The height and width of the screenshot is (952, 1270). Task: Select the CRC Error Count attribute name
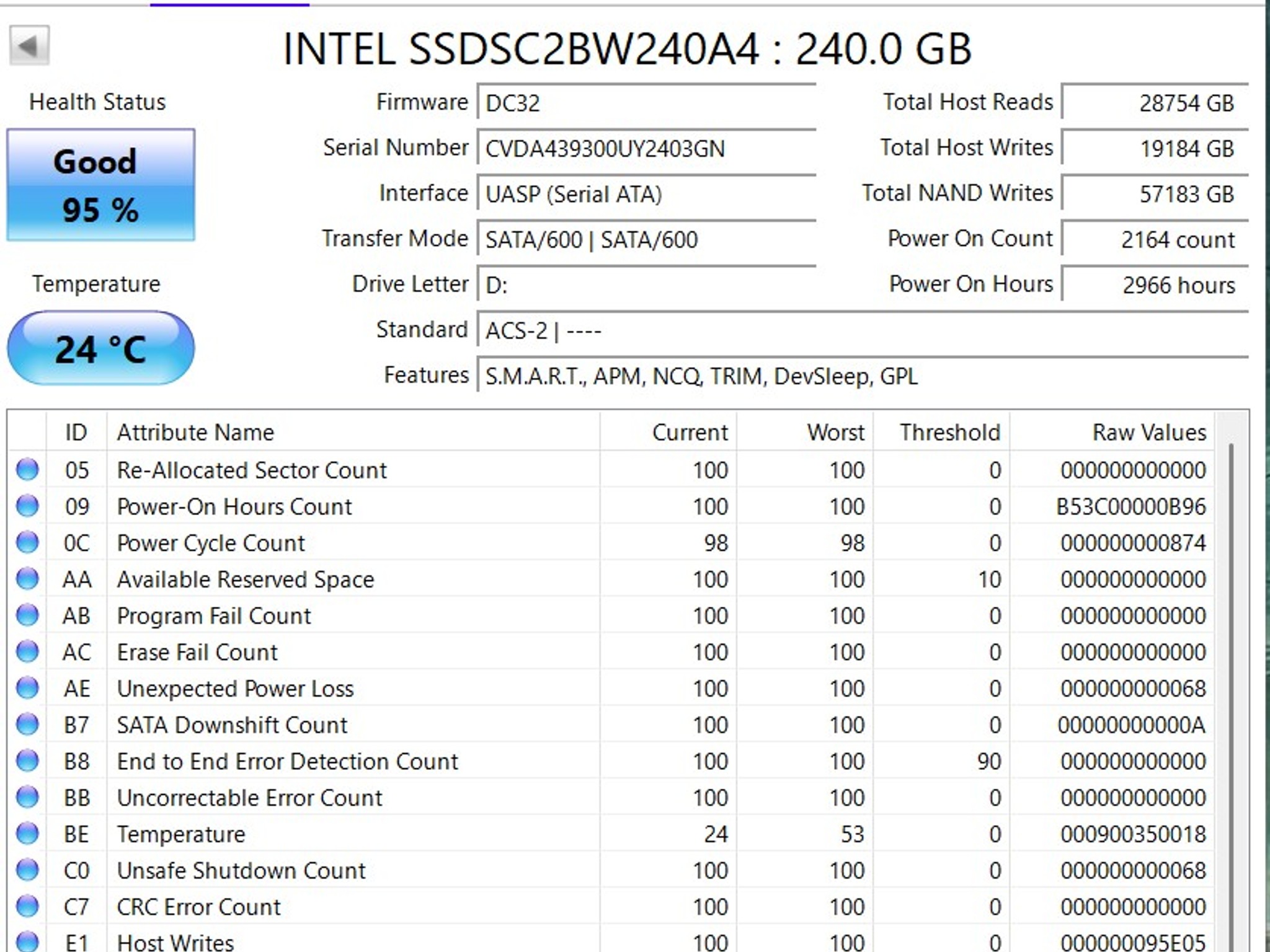[x=198, y=907]
